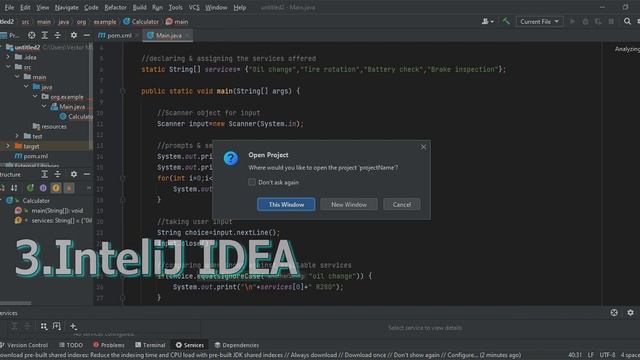Open Structure panel settings gear
Image resolution: width=640 pixels, height=360 pixels.
point(73,174)
